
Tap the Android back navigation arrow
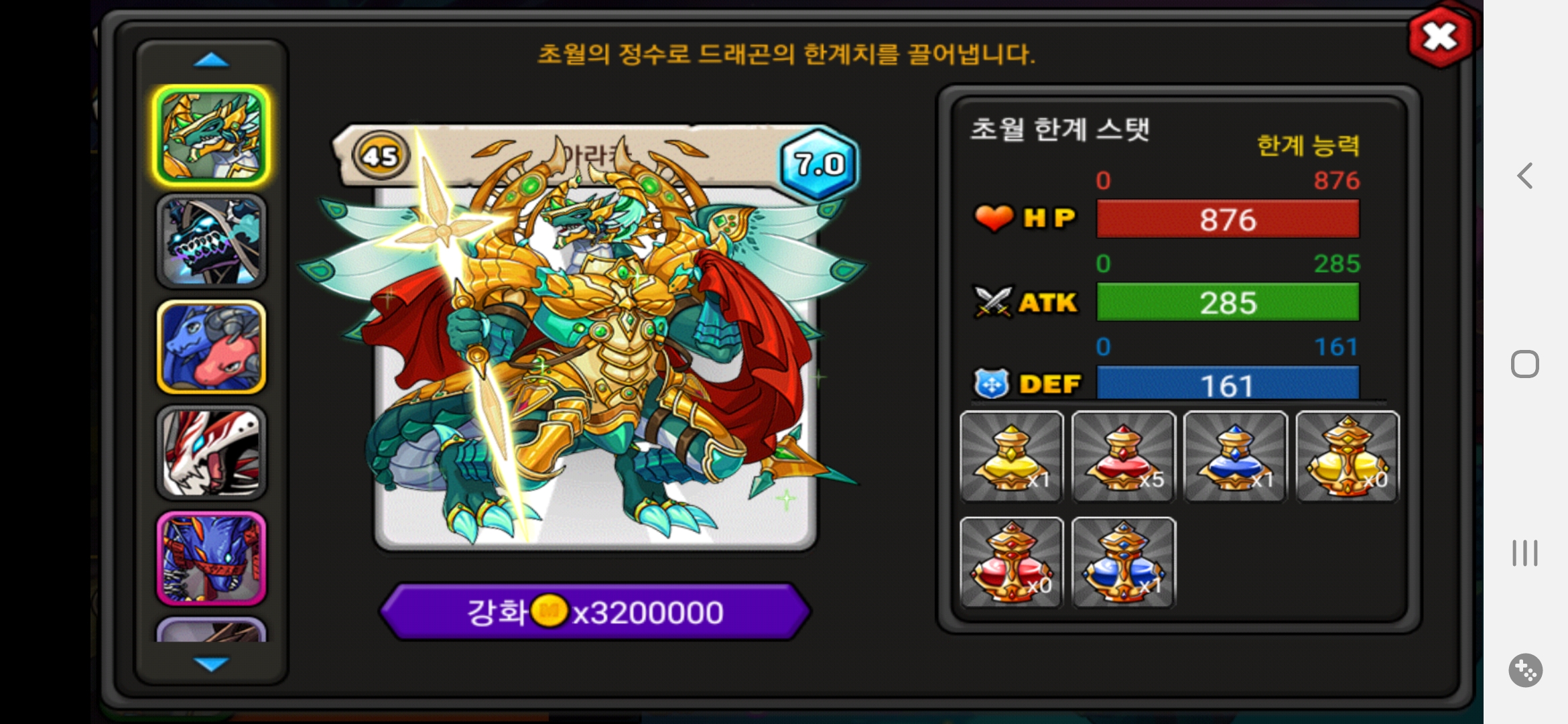1525,176
